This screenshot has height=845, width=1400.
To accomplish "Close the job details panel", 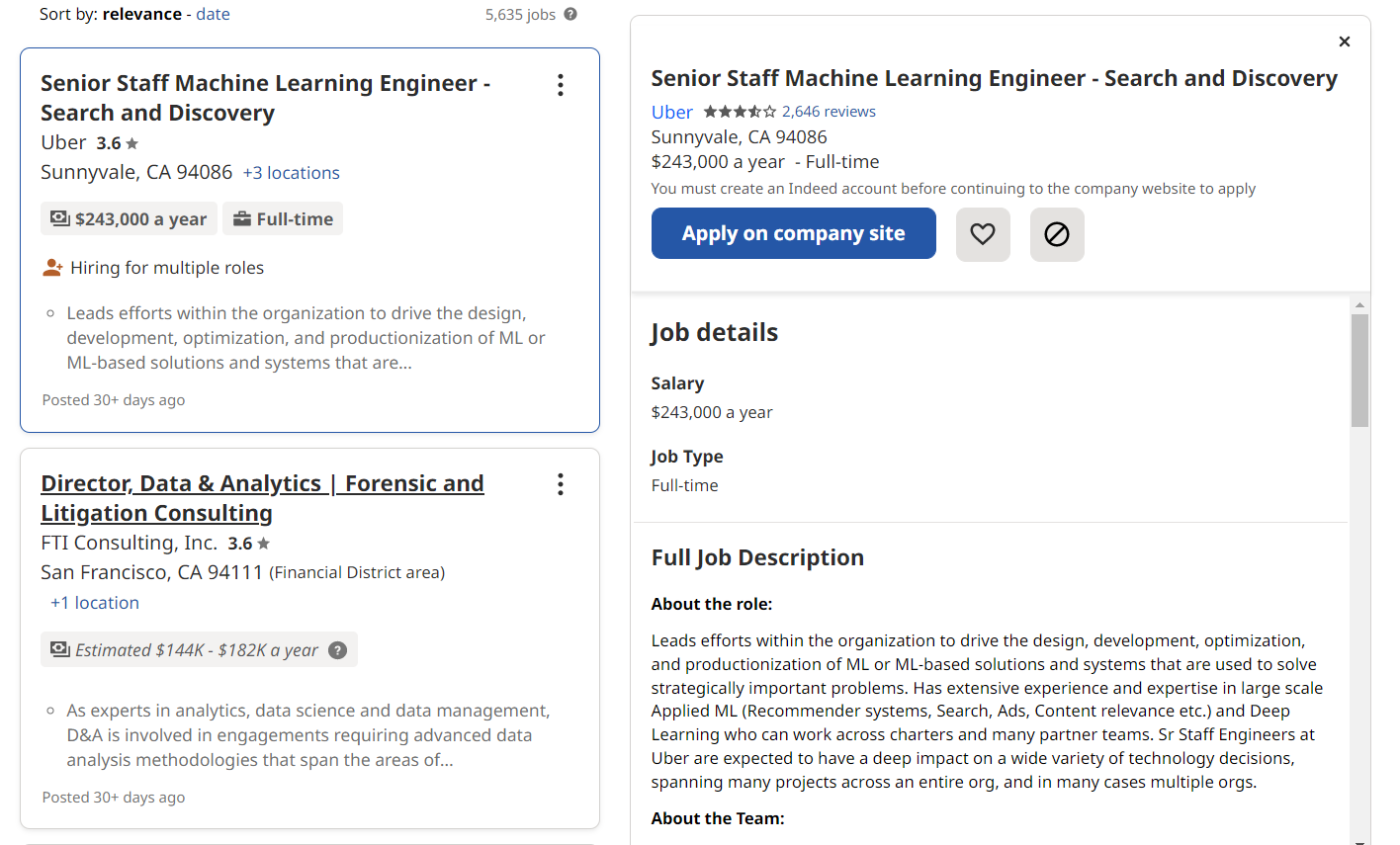I will click(1345, 42).
